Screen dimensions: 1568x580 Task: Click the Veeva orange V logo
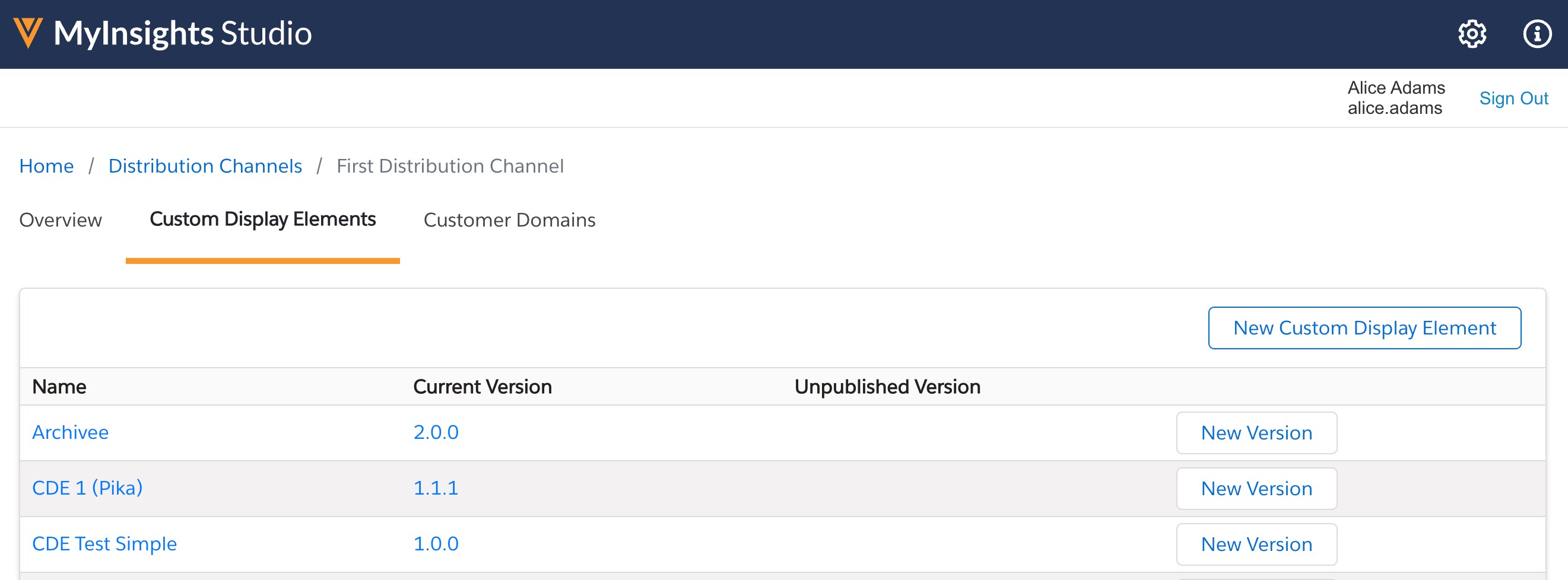(x=28, y=33)
